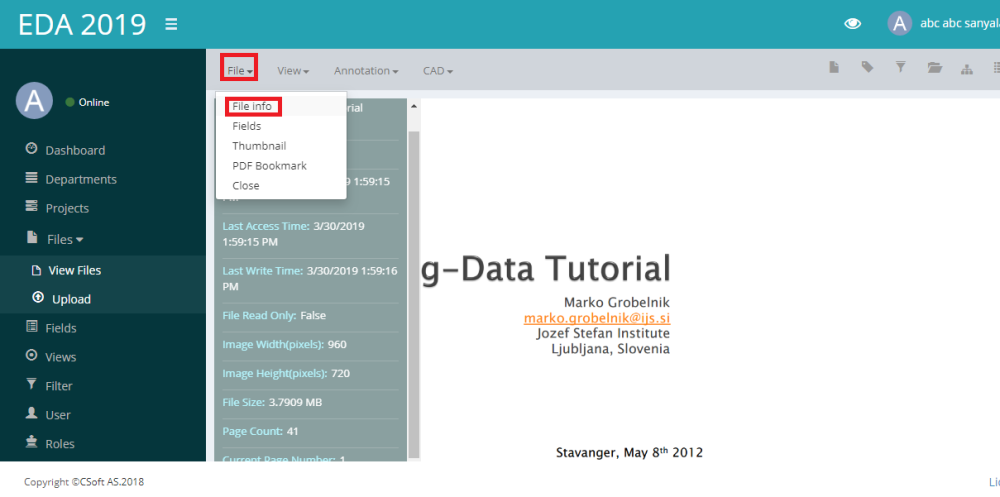Click the Last Write Time entry
Viewport: 1000px width, 497px height.
coord(310,279)
